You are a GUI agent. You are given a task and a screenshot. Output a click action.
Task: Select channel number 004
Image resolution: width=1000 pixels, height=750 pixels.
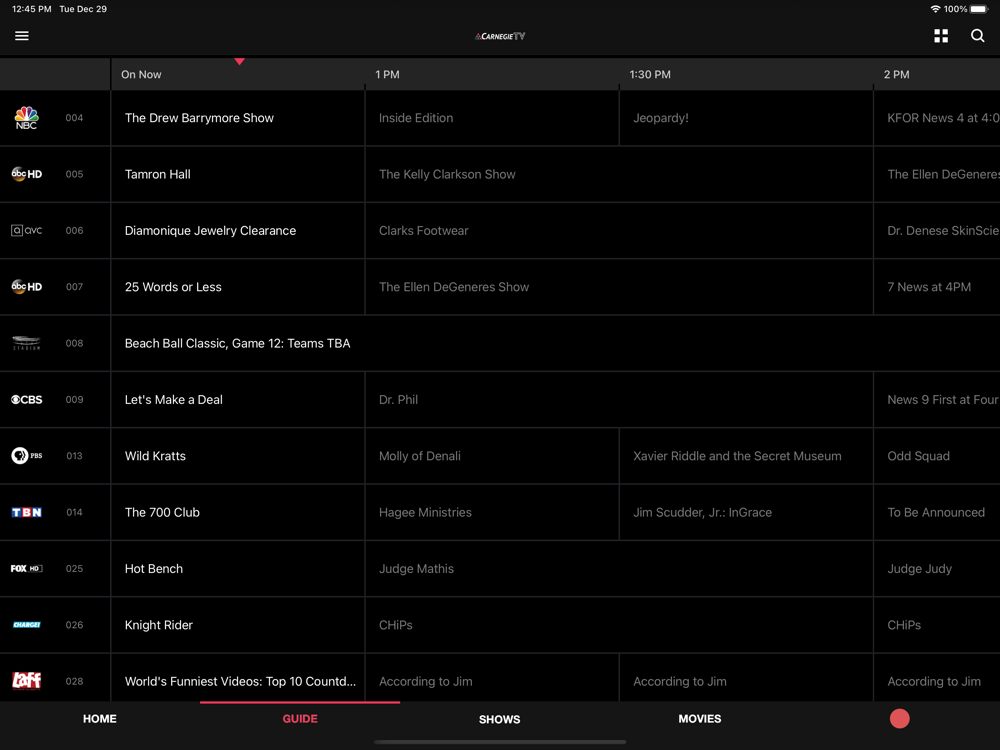pos(74,118)
